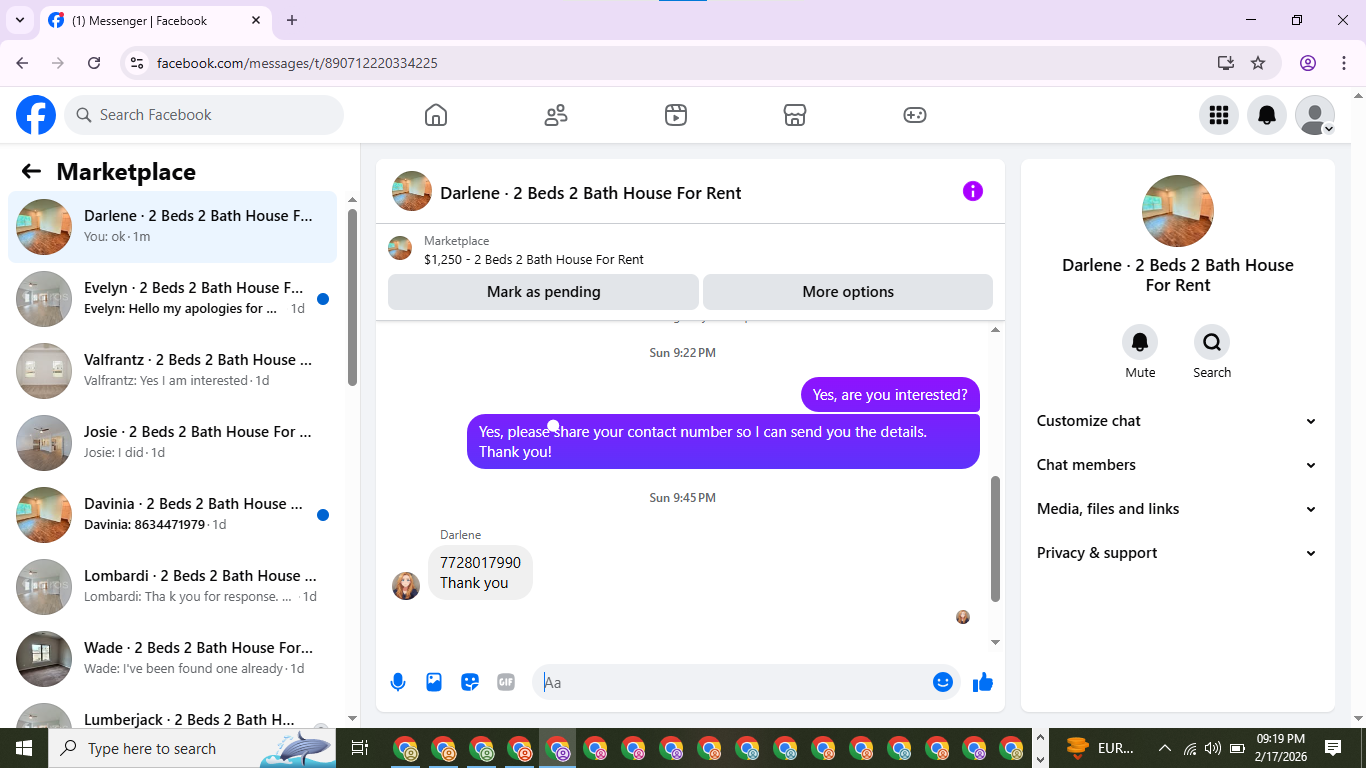Image resolution: width=1366 pixels, height=768 pixels.
Task: Click the install app icon in address bar
Action: [x=1226, y=63]
